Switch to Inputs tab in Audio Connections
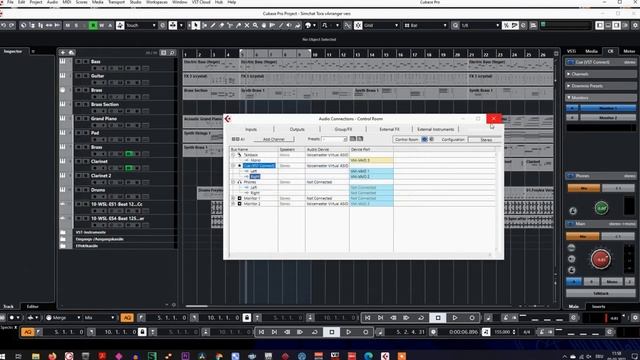The image size is (640, 360). point(251,129)
